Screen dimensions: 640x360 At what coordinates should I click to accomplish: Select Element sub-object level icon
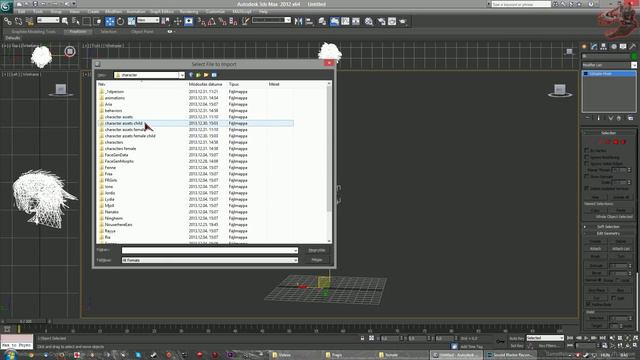(623, 142)
